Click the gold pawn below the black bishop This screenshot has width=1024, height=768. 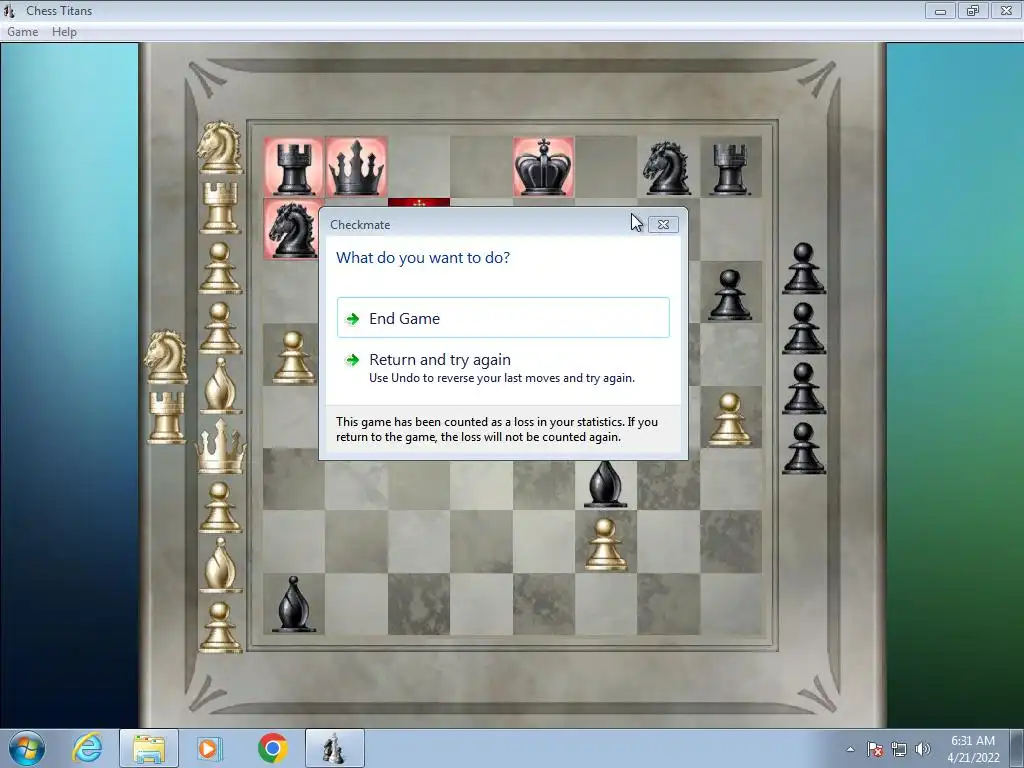[605, 545]
